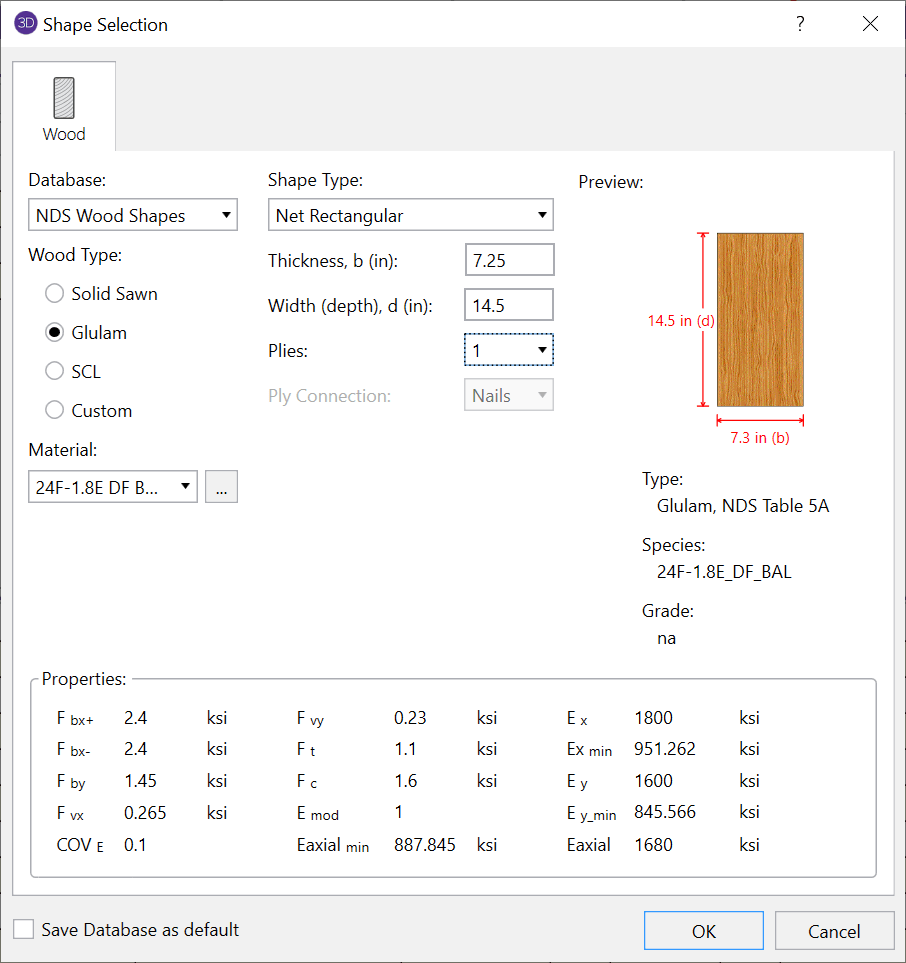Select the Custom wood type
The height and width of the screenshot is (963, 906).
coord(55,411)
